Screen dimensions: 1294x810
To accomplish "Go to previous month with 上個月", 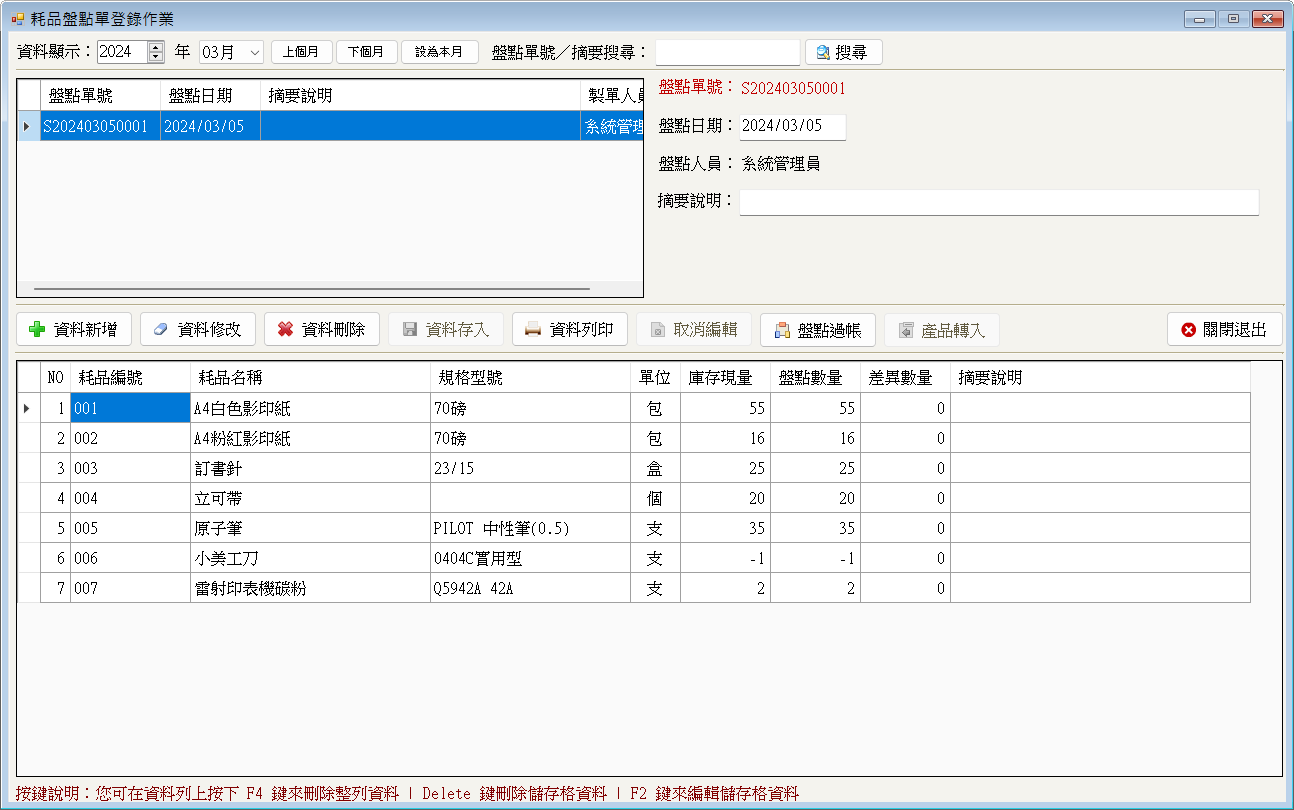I will [x=301, y=52].
